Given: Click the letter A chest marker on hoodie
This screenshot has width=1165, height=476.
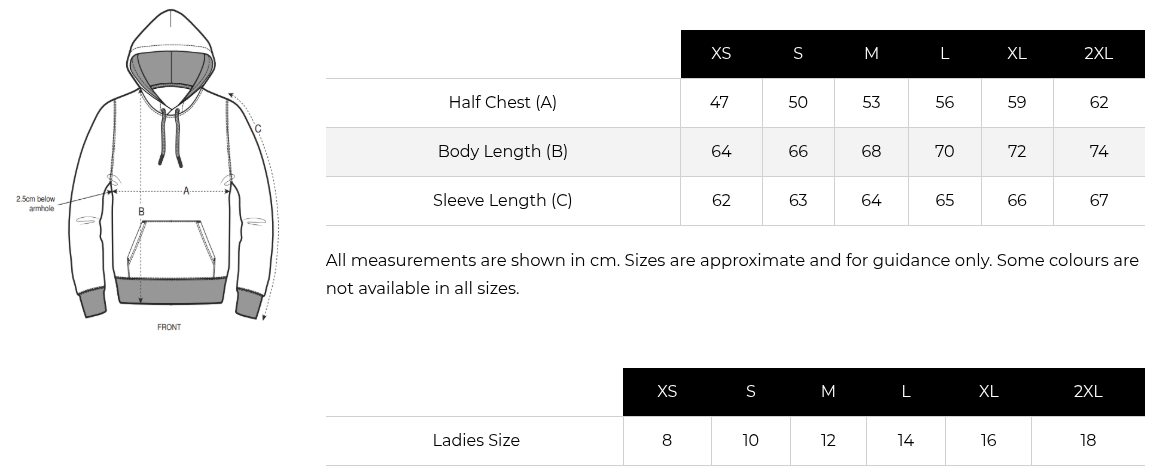Looking at the screenshot, I should [x=186, y=190].
